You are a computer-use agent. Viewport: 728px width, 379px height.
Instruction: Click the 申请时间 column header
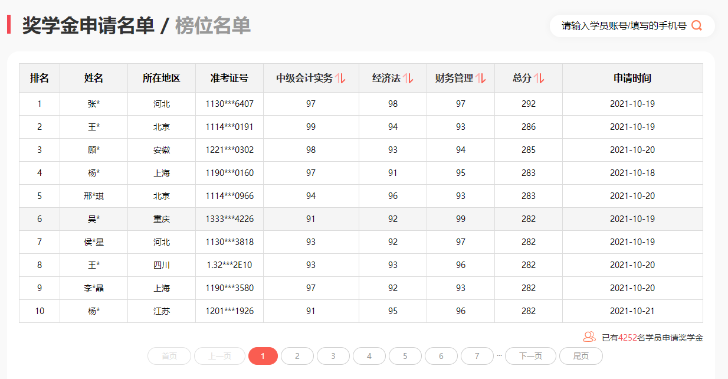pyautogui.click(x=632, y=78)
